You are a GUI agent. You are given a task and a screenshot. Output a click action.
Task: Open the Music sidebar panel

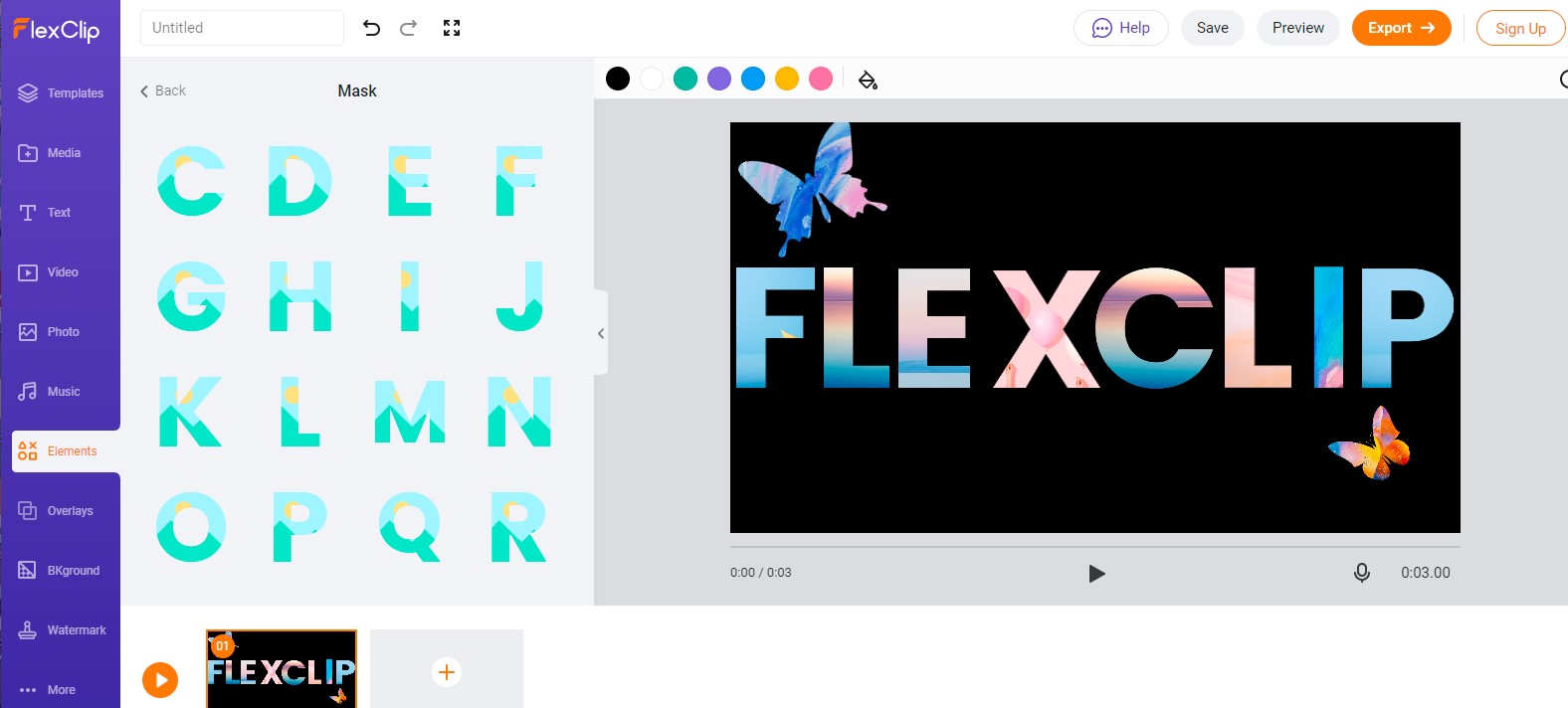point(49,391)
